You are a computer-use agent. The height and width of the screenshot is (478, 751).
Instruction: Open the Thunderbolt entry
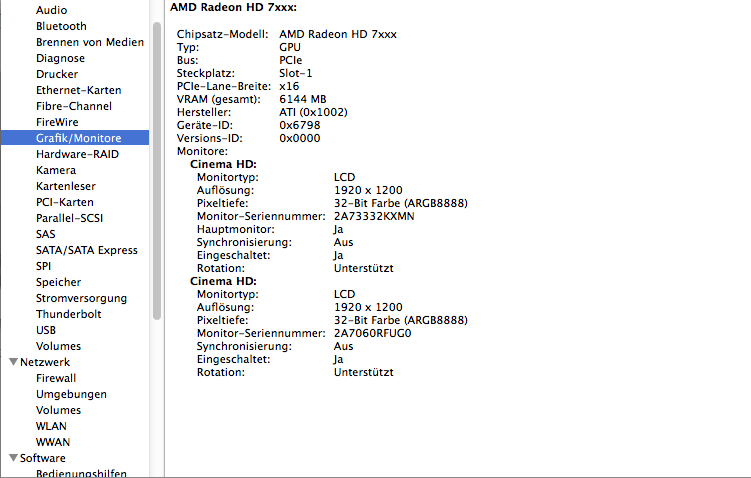(68, 314)
